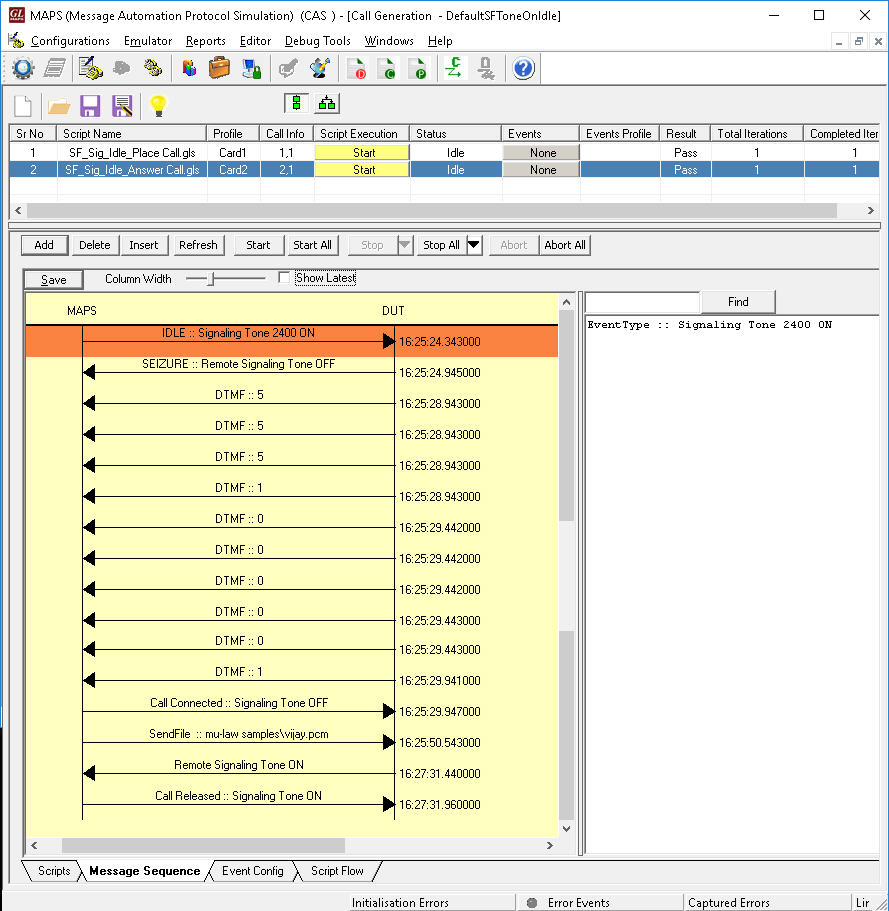Open the script editor paintbrush icon
The height and width of the screenshot is (911, 889).
[x=320, y=69]
